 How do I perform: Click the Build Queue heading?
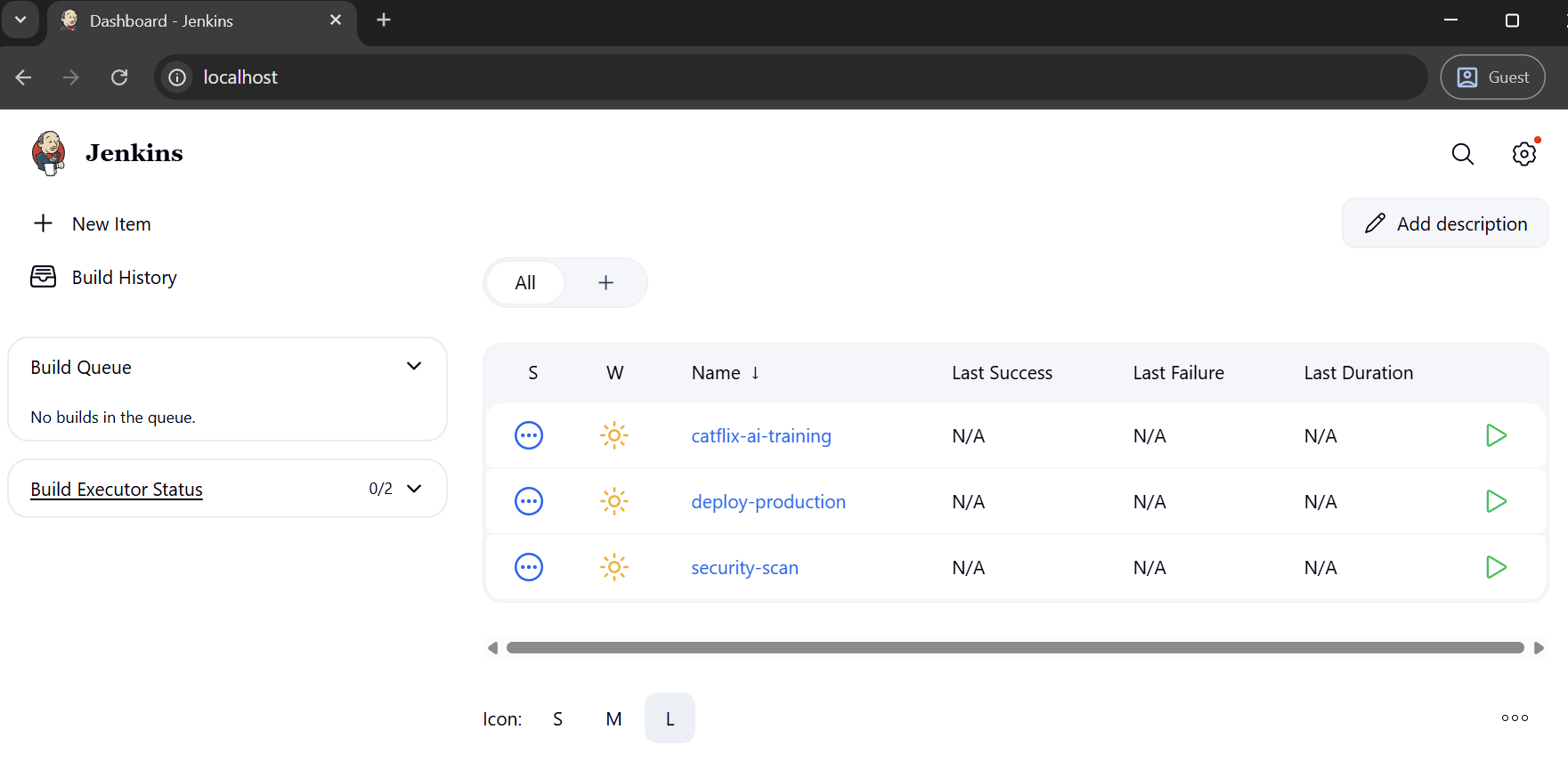(x=81, y=368)
